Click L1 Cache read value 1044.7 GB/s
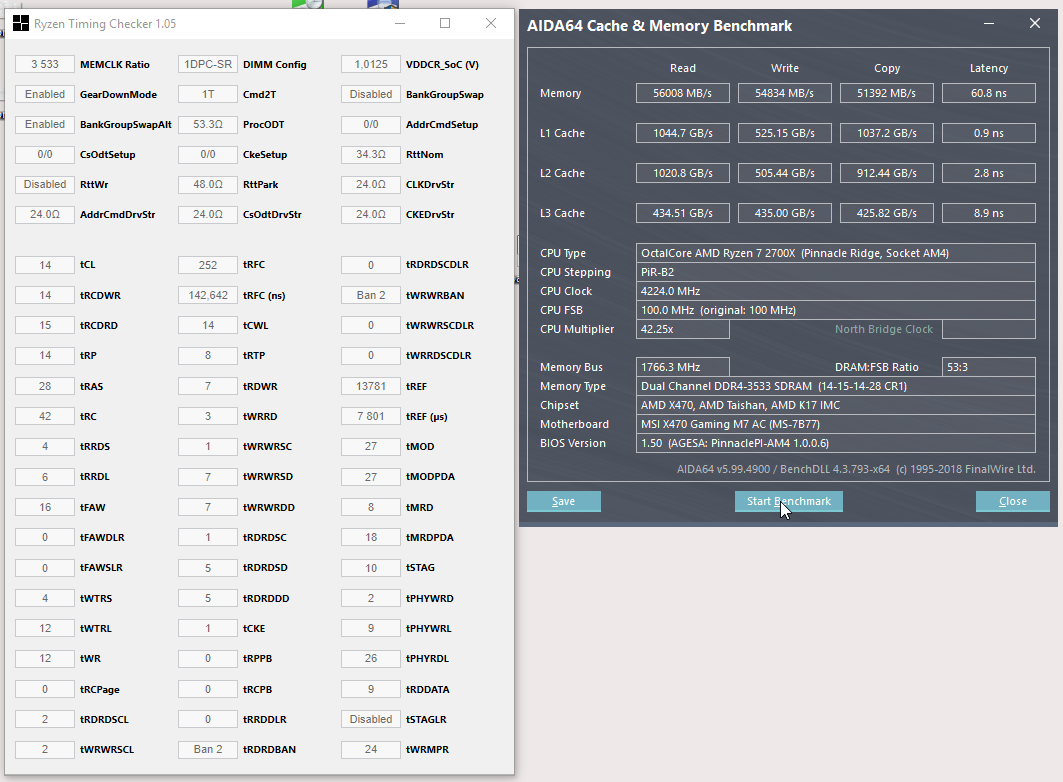The height and width of the screenshot is (782, 1063). (683, 133)
